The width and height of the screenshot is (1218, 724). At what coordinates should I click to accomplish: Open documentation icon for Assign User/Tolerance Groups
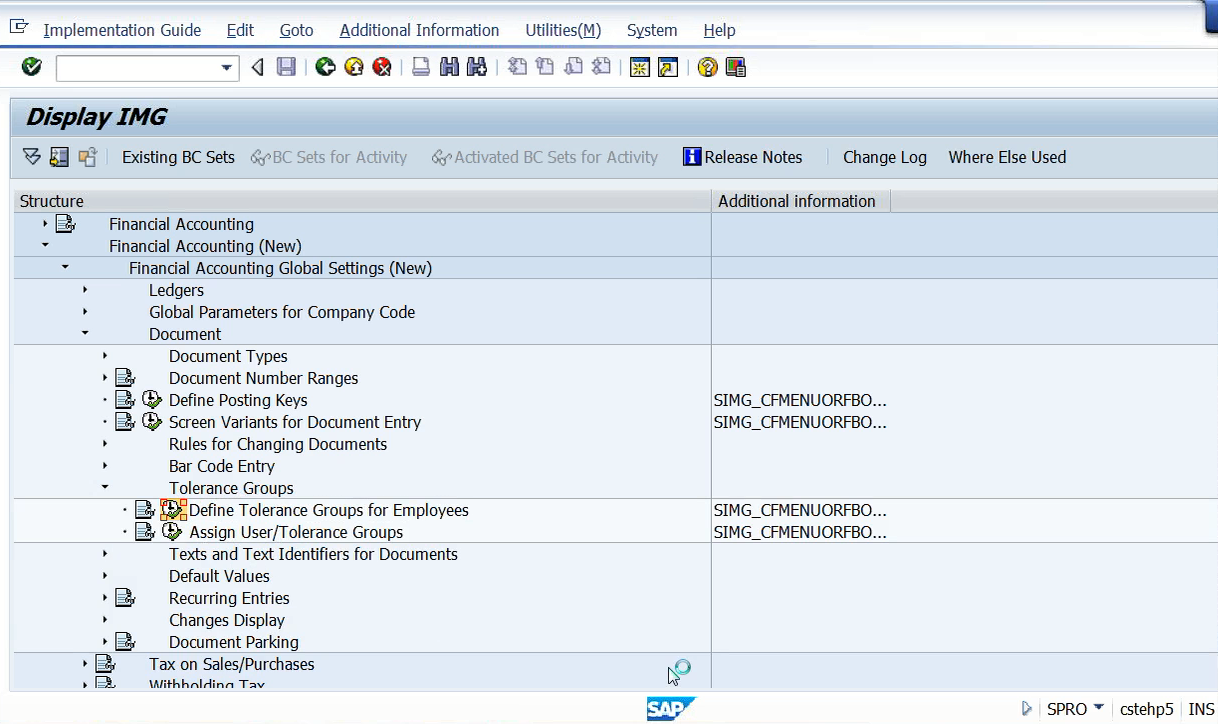coord(144,532)
